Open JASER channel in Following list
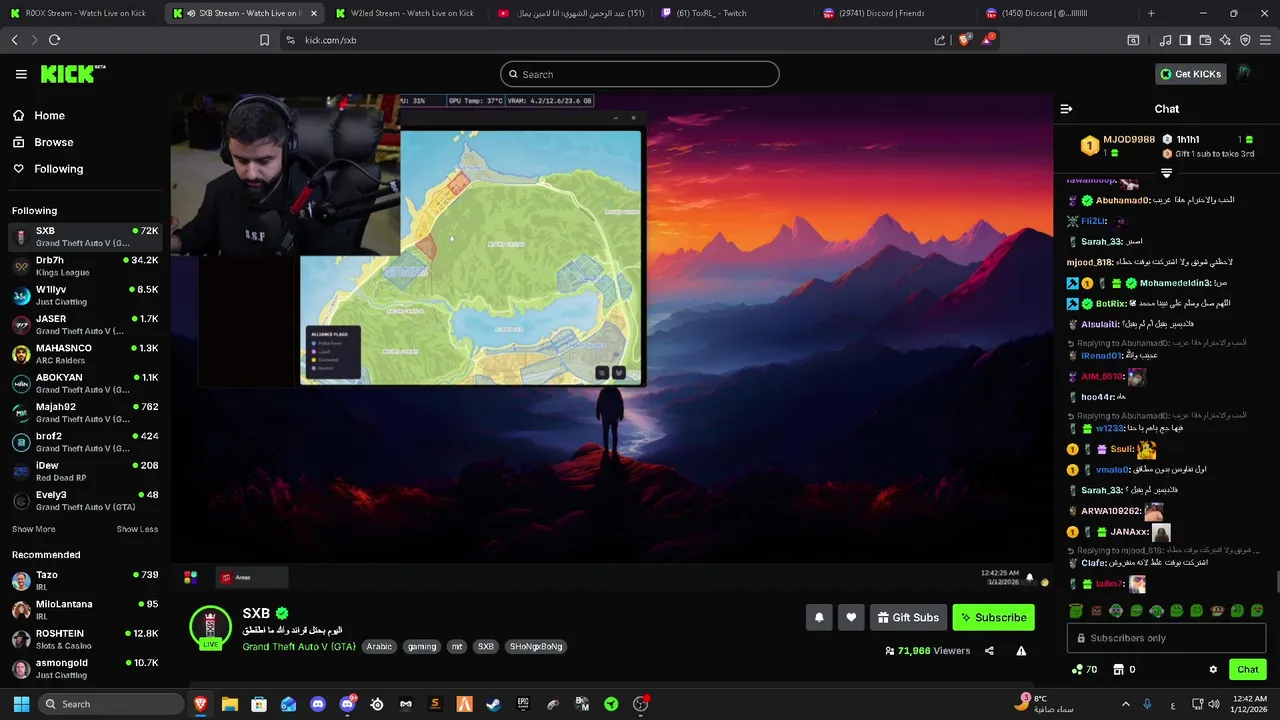This screenshot has height=720, width=1280. click(x=85, y=324)
